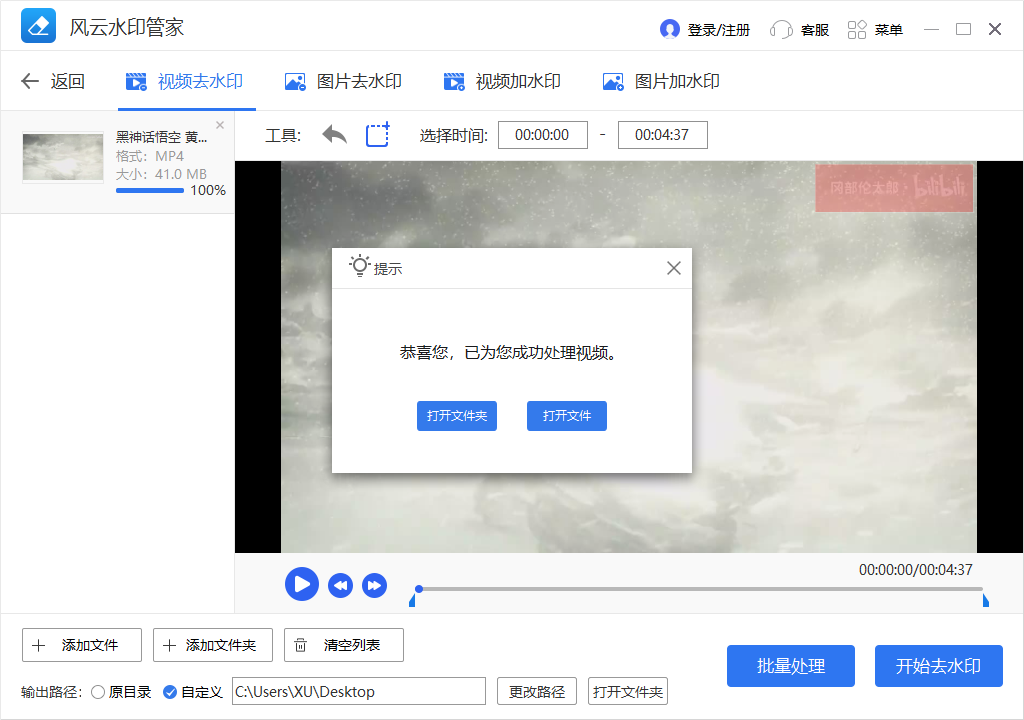Click the start time input 00:00:00
The height and width of the screenshot is (720, 1024).
click(x=543, y=134)
